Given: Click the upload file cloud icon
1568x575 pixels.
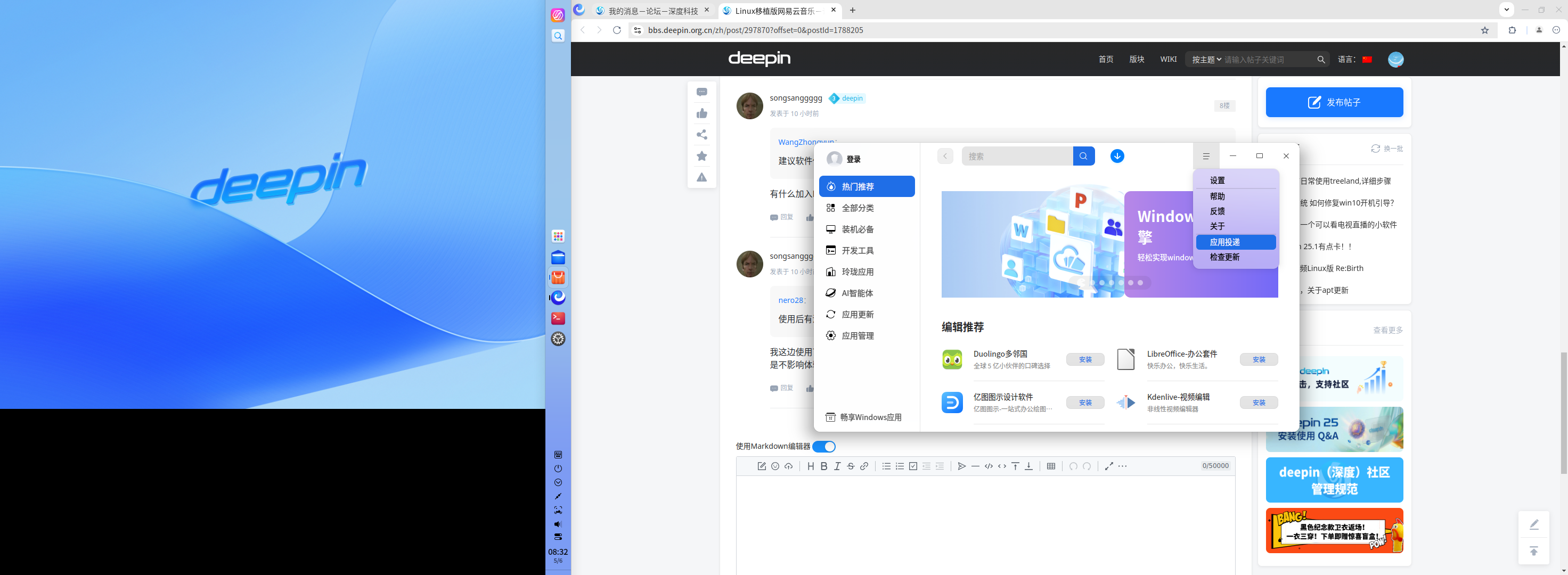Looking at the screenshot, I should coord(788,466).
